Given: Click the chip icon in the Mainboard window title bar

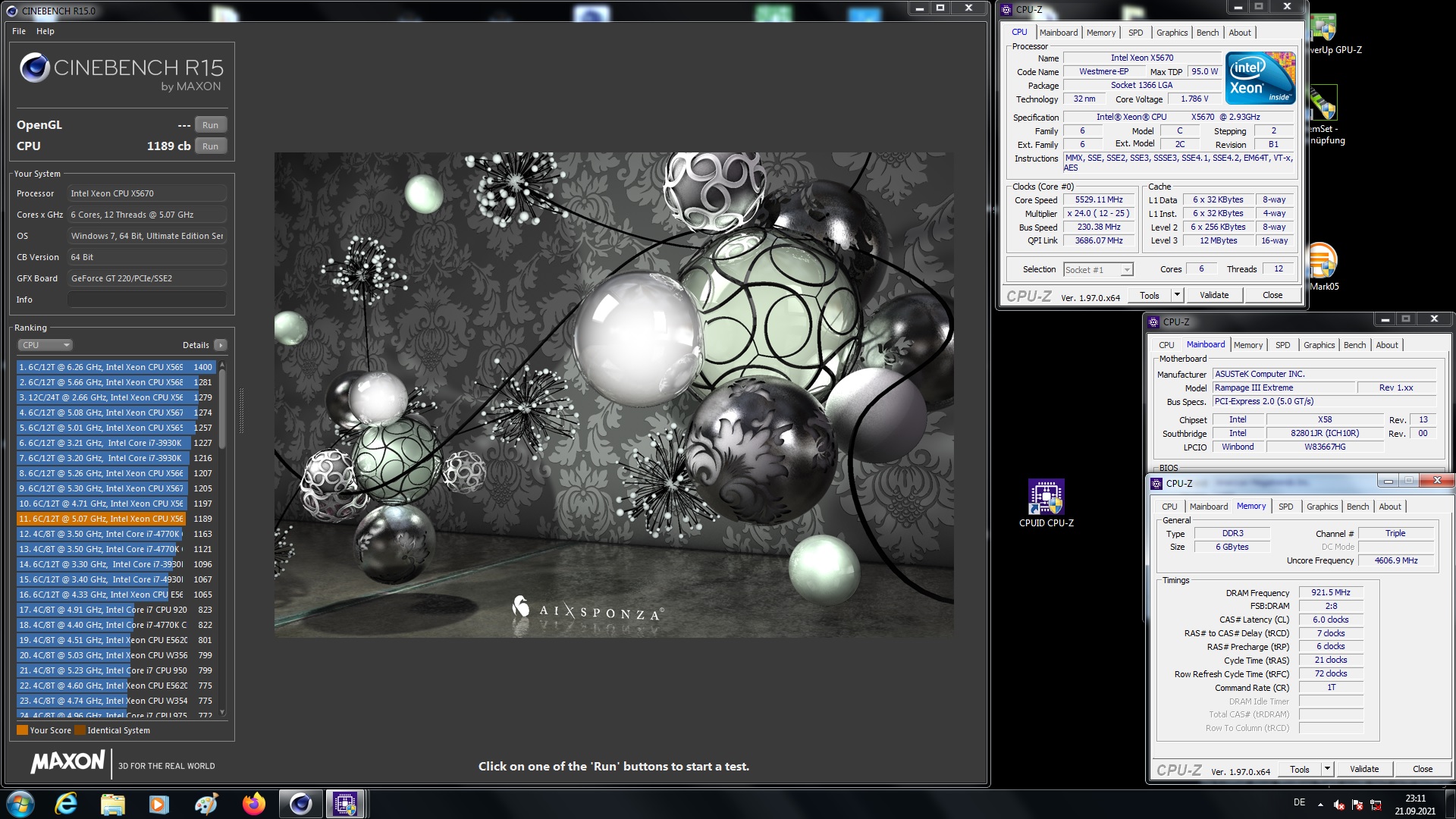Looking at the screenshot, I should point(1153,322).
